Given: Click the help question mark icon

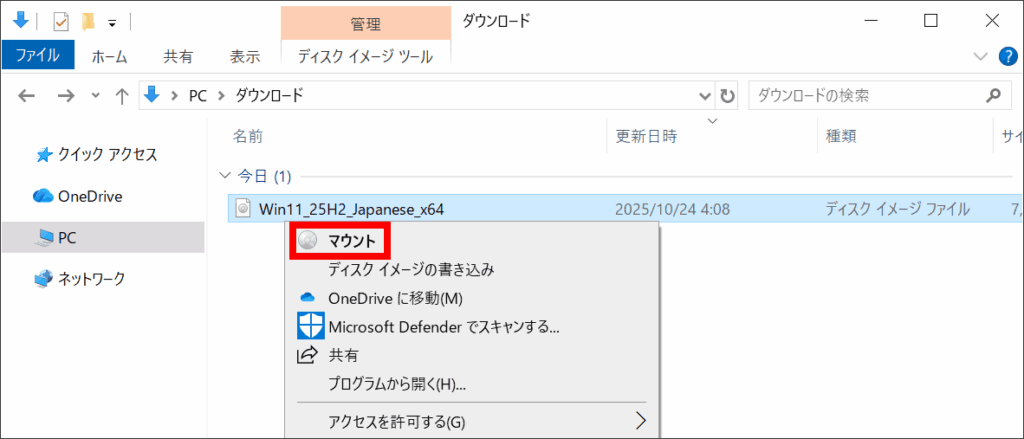Looking at the screenshot, I should pyautogui.click(x=1006, y=57).
